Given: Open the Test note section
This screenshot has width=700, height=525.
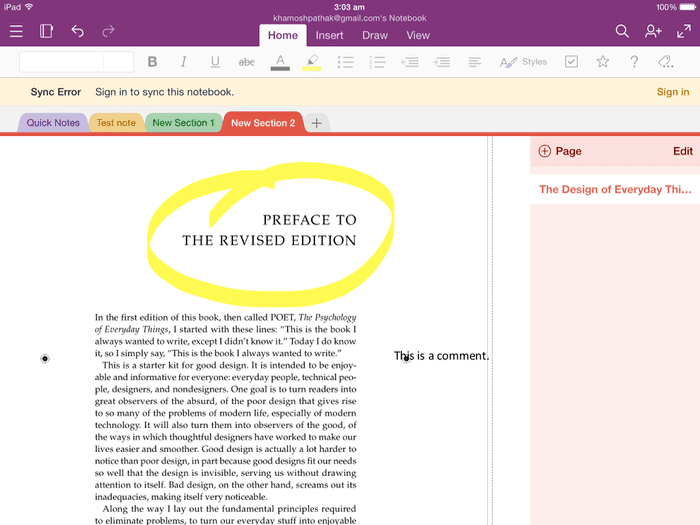Looking at the screenshot, I should pos(116,123).
